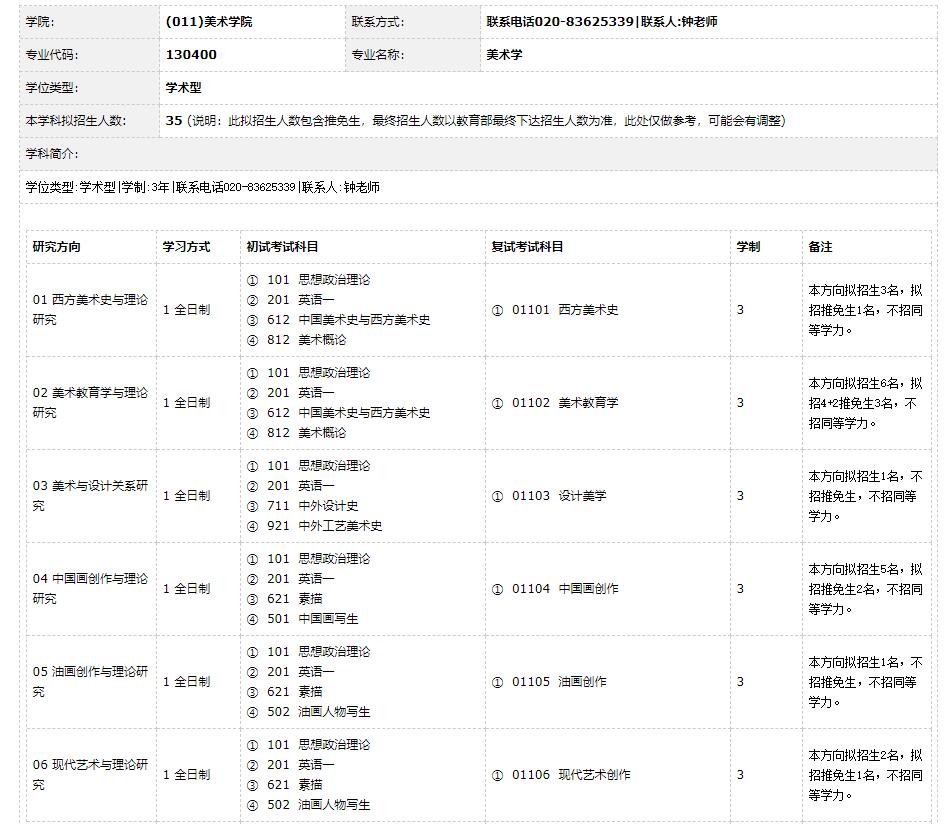Click the 学科简介 section label
Screen dimensions: 948x824
click(x=52, y=154)
